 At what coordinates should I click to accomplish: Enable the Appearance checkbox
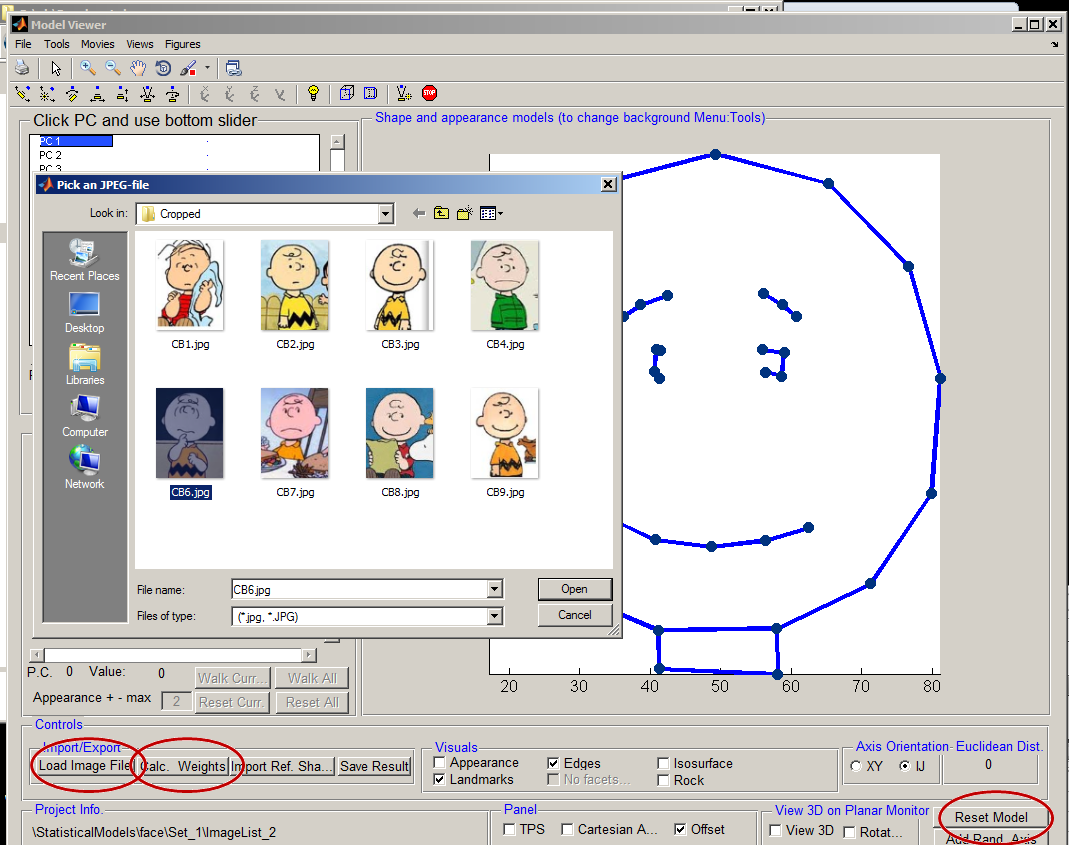[441, 763]
